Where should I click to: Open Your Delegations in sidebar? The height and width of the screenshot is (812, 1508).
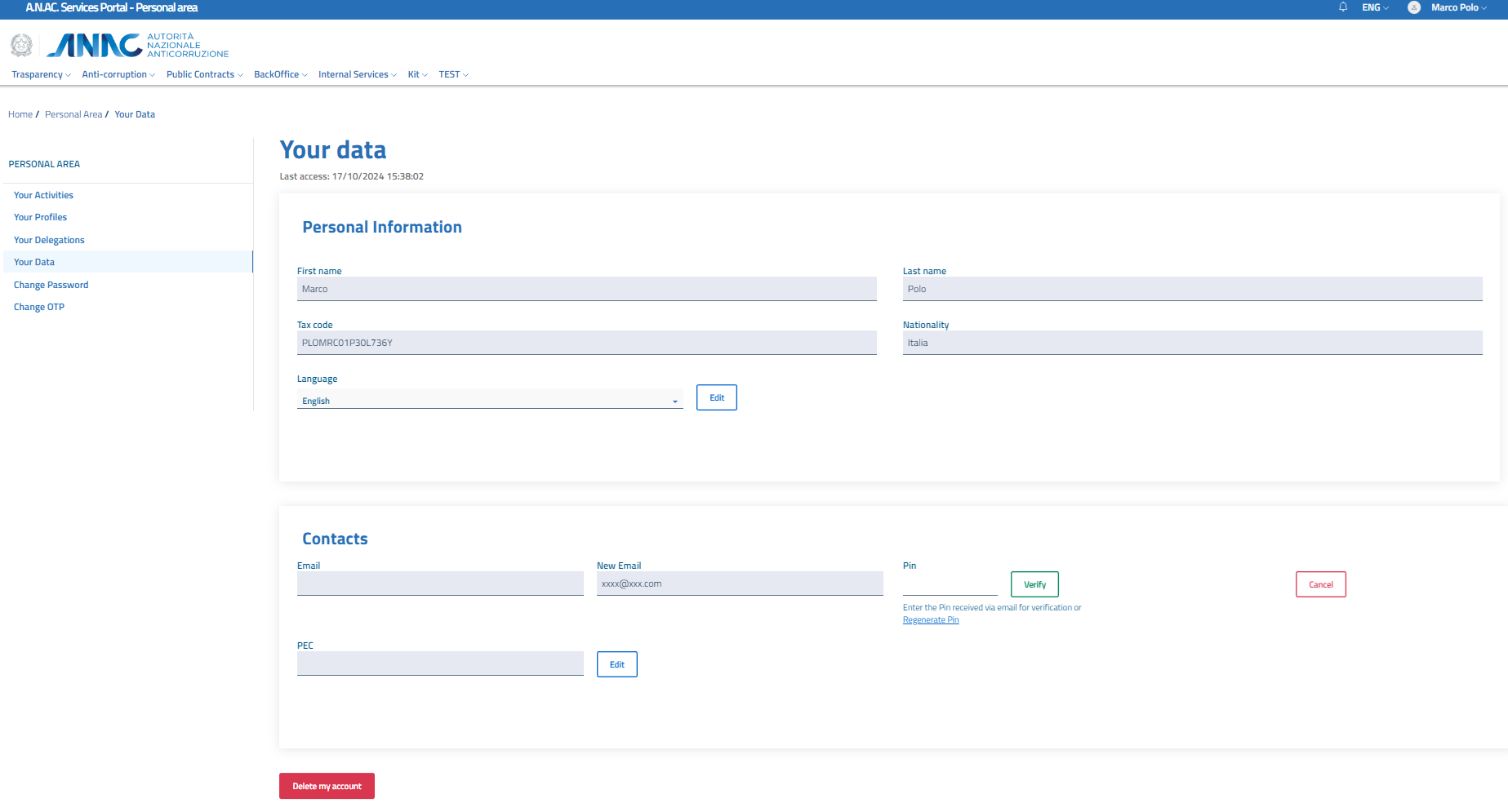click(x=49, y=240)
